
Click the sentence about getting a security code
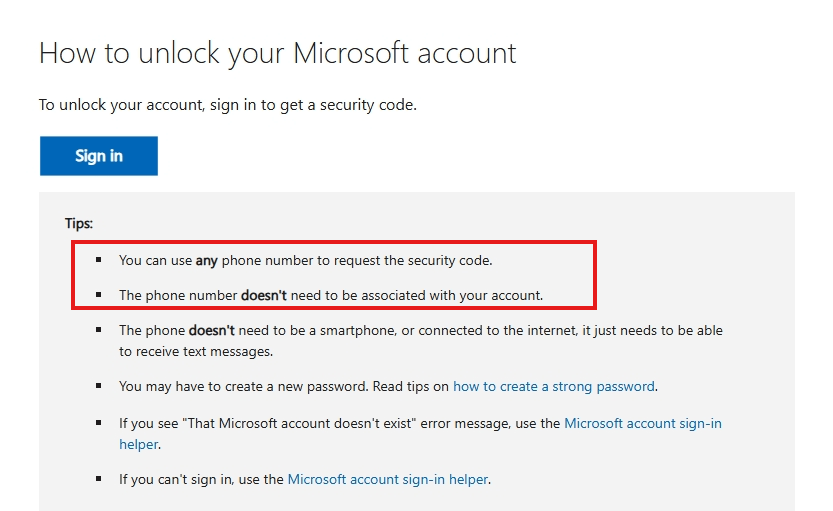pos(228,105)
